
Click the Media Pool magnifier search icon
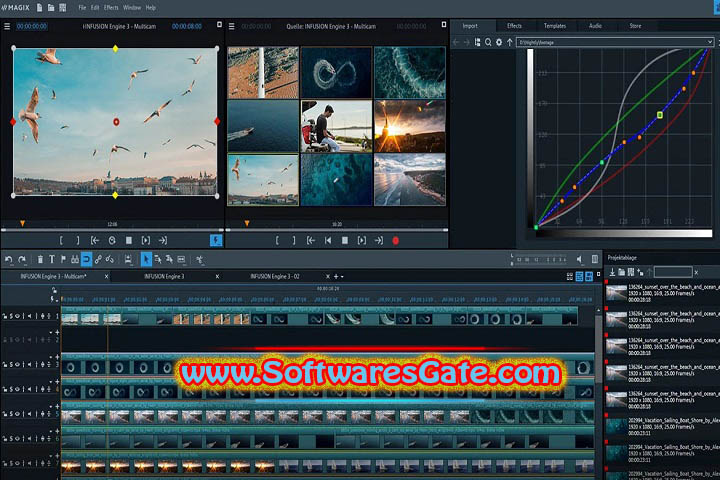[x=488, y=42]
